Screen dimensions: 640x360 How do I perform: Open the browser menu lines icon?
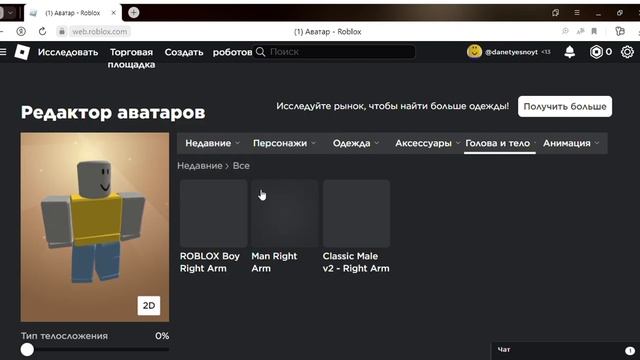(x=577, y=13)
